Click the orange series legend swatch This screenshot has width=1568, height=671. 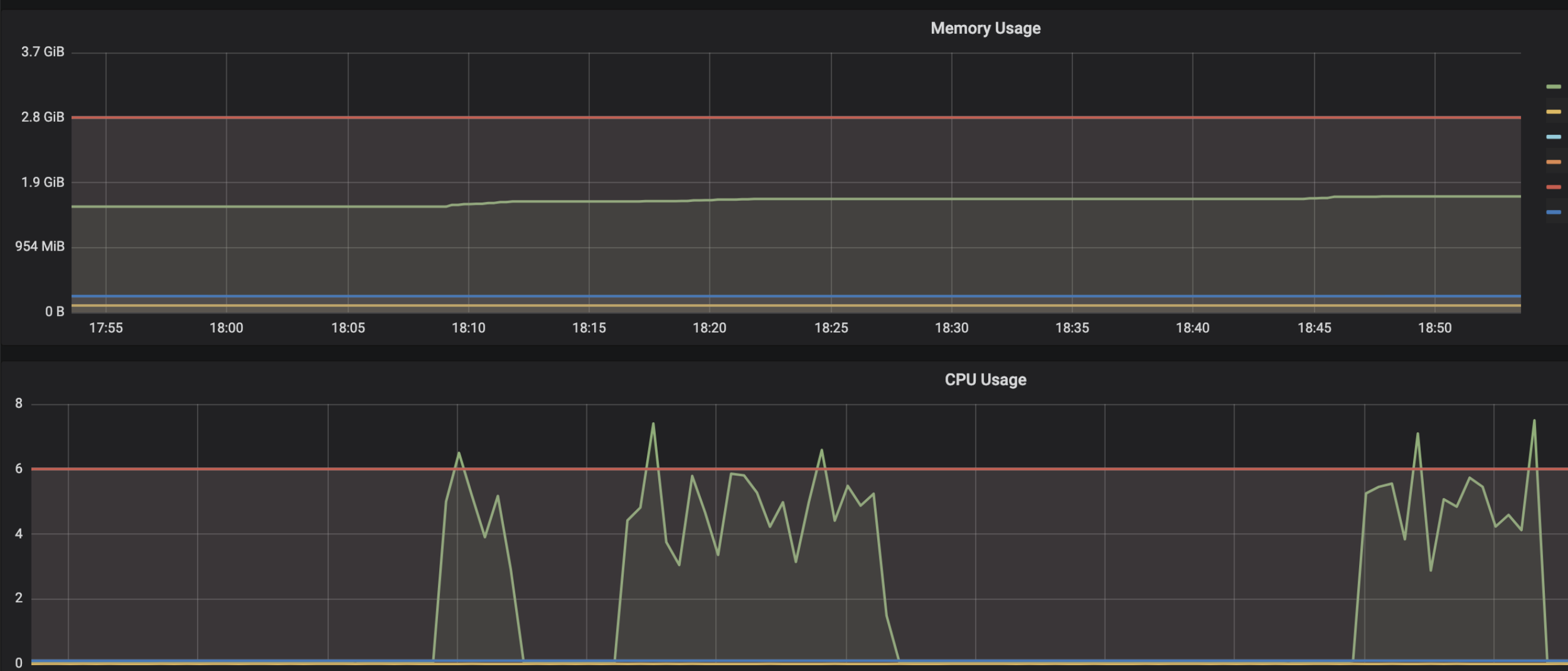pos(1553,162)
